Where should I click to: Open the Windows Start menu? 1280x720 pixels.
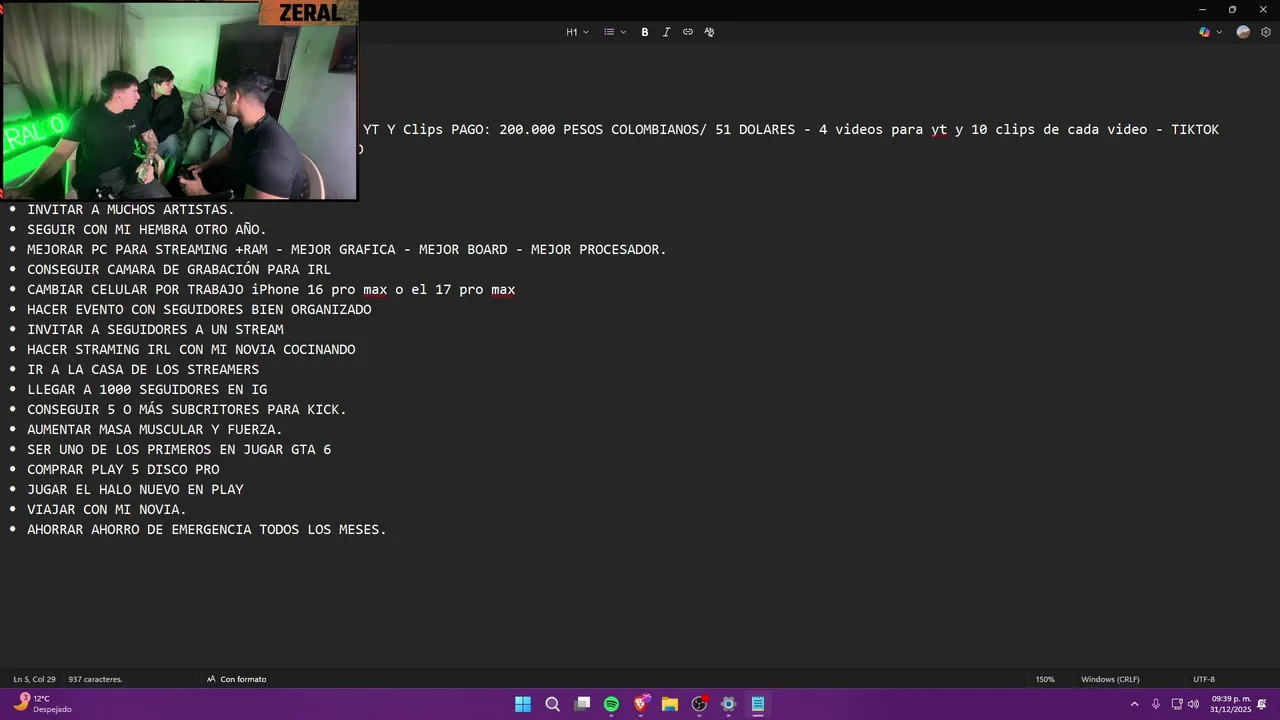[523, 704]
